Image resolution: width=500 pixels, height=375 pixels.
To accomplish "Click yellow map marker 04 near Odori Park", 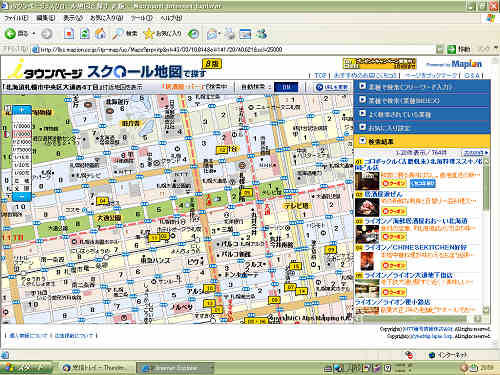I will [x=102, y=201].
